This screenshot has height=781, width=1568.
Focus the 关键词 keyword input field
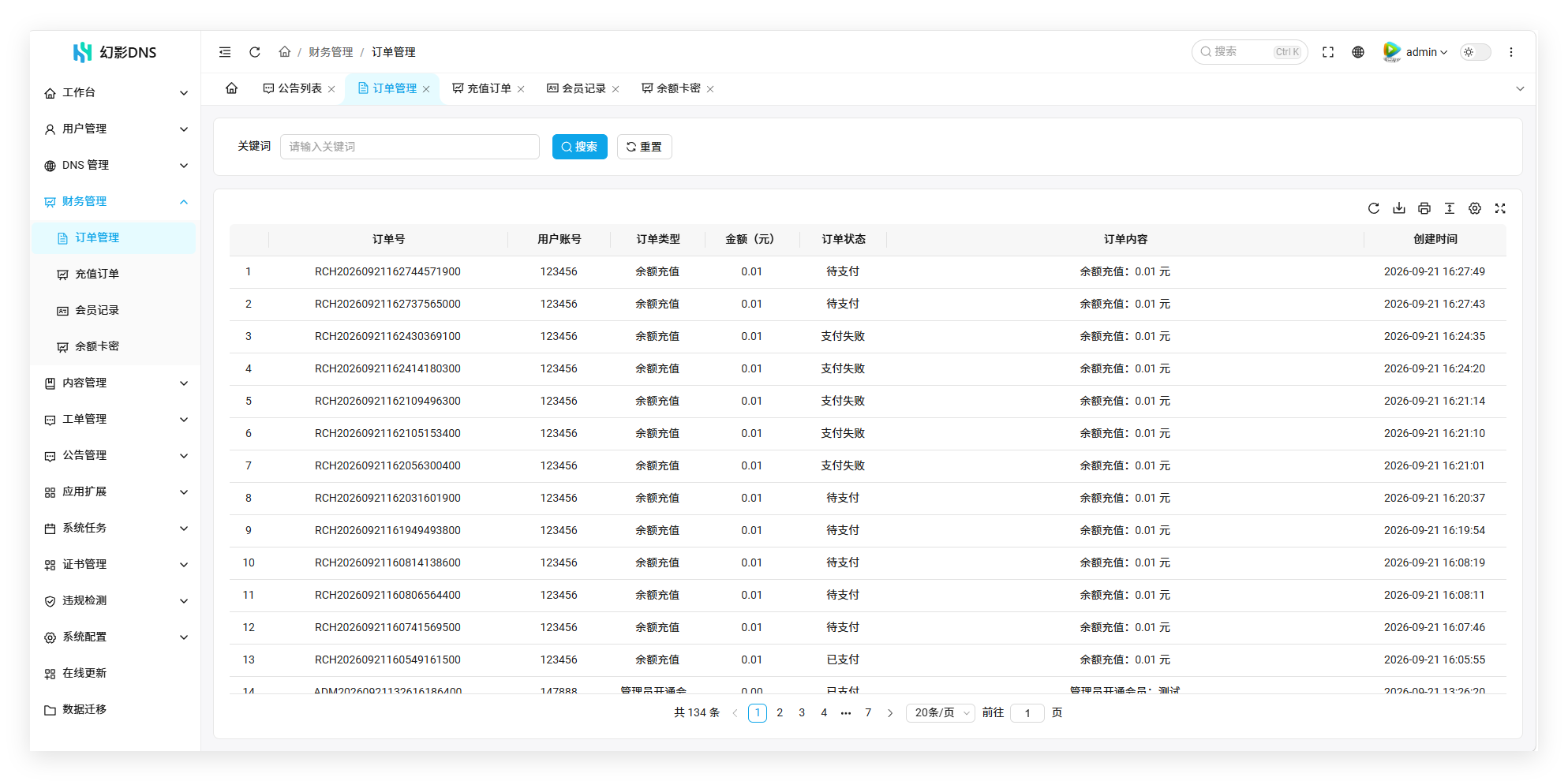[x=410, y=147]
